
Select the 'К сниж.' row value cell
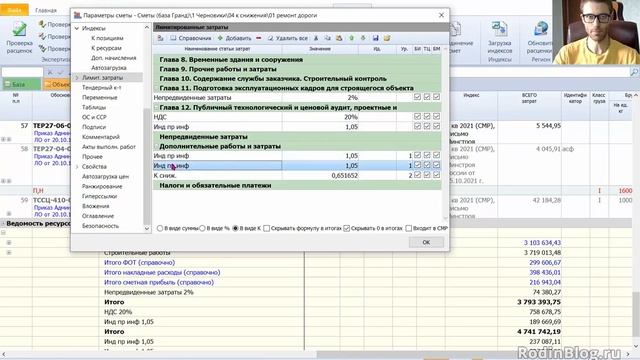tap(320, 176)
